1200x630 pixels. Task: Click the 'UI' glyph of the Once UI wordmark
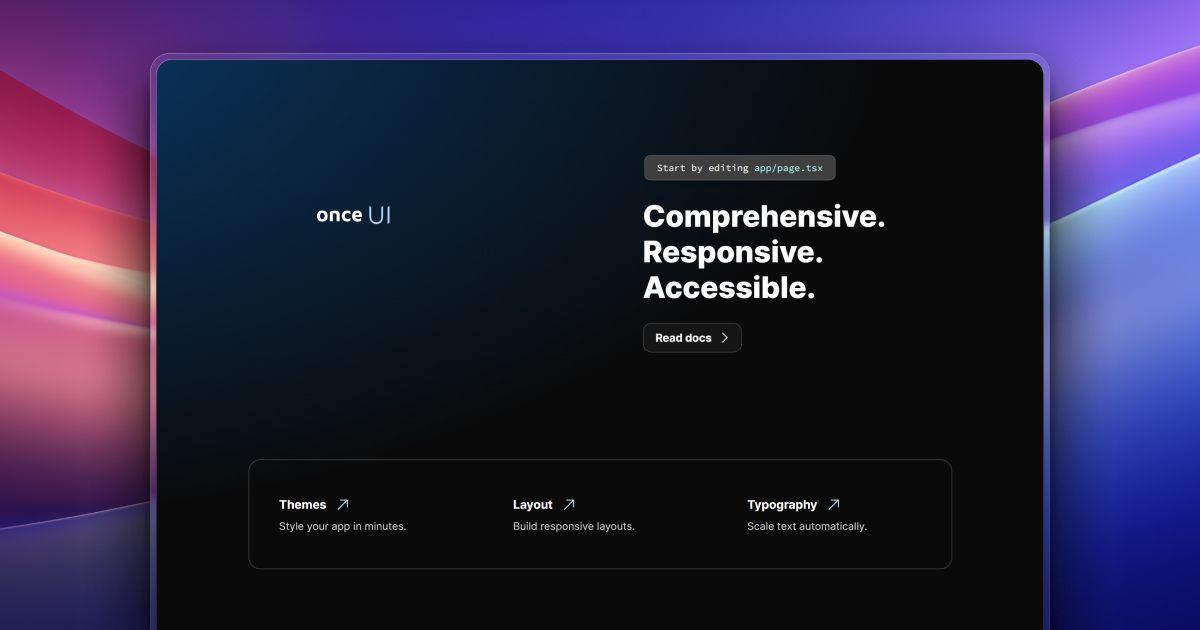click(380, 214)
